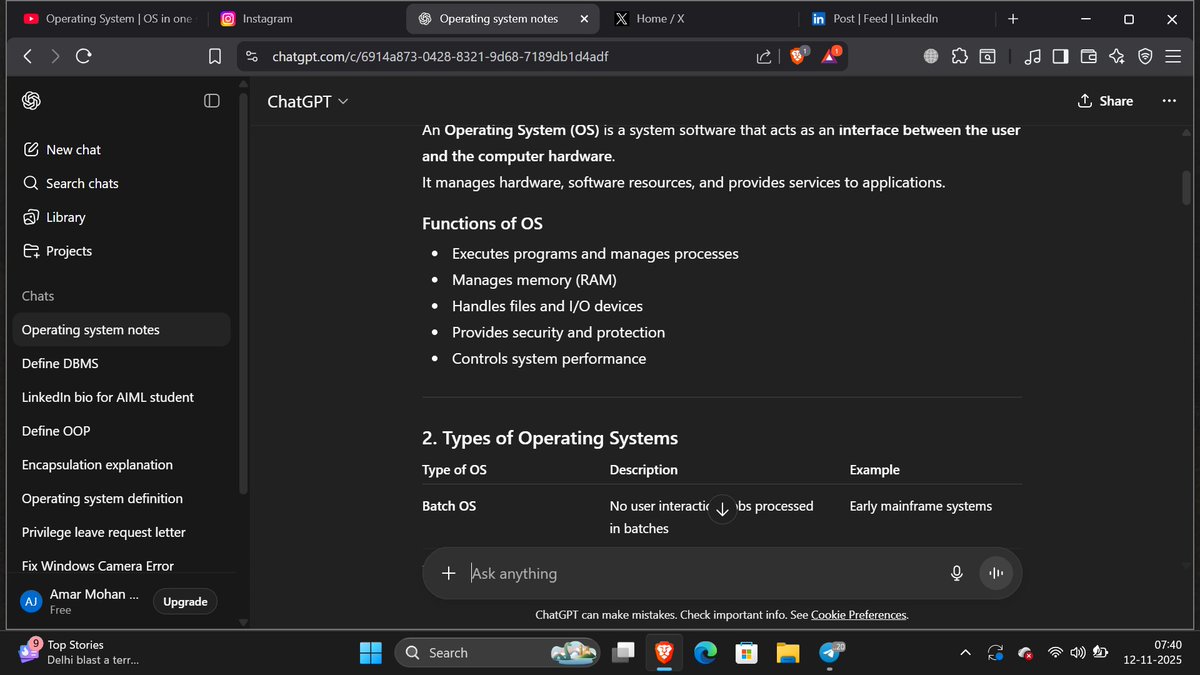Collapse the ChatGPT sidebar
The width and height of the screenshot is (1200, 675).
(x=211, y=100)
